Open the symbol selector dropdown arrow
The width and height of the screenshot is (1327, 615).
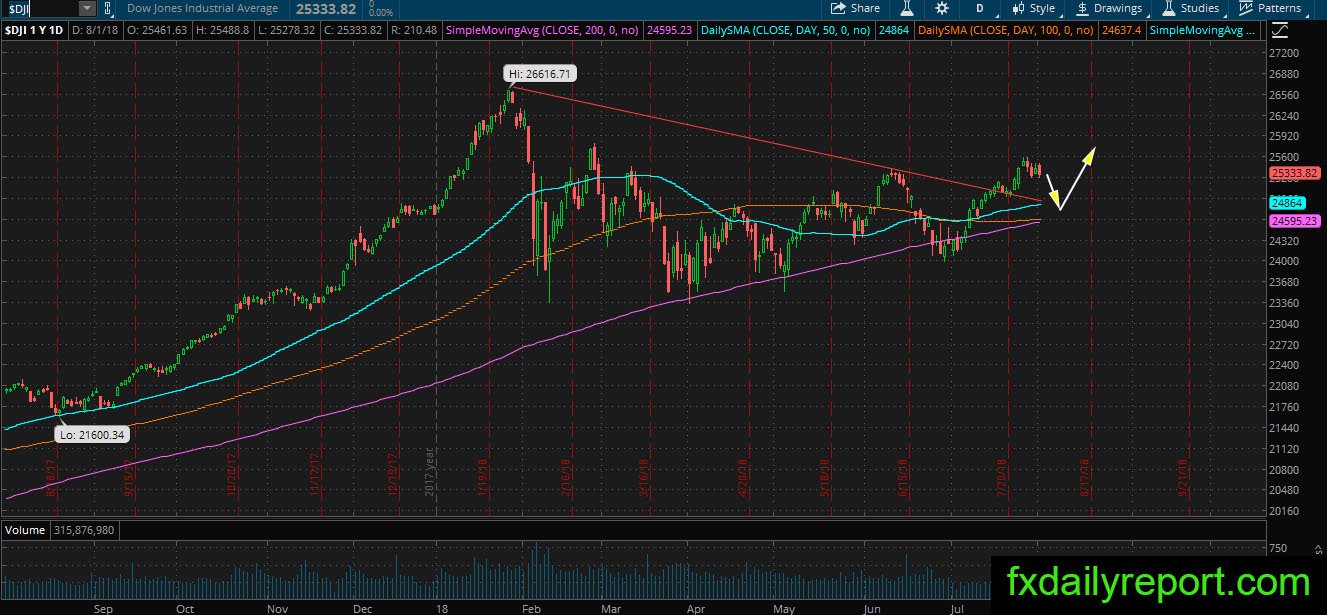[x=87, y=8]
